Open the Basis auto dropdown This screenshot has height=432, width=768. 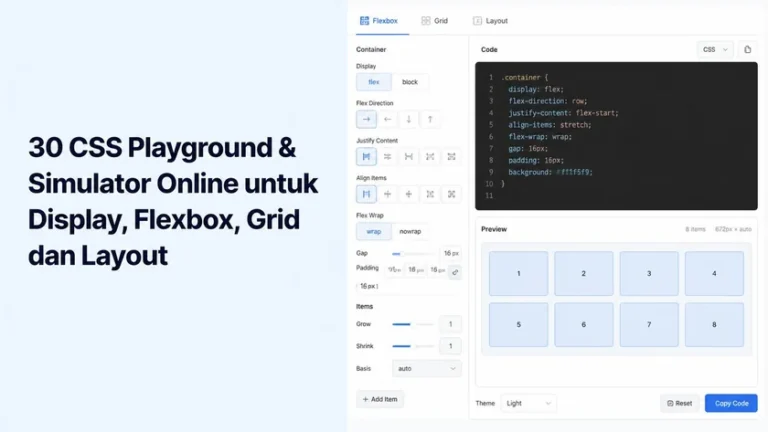pos(427,368)
